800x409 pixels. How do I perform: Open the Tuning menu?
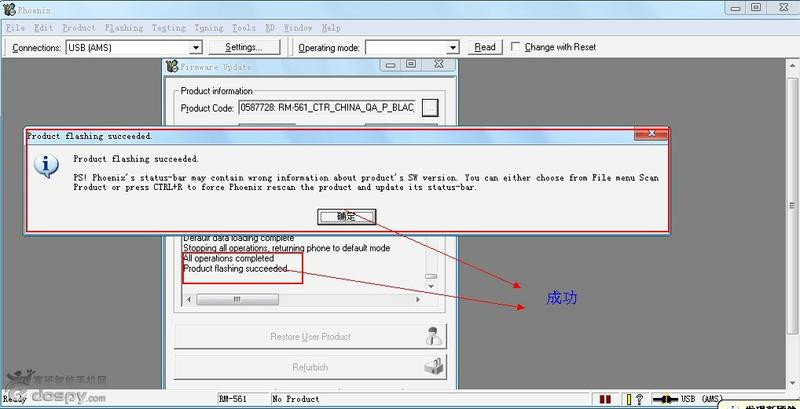point(209,28)
